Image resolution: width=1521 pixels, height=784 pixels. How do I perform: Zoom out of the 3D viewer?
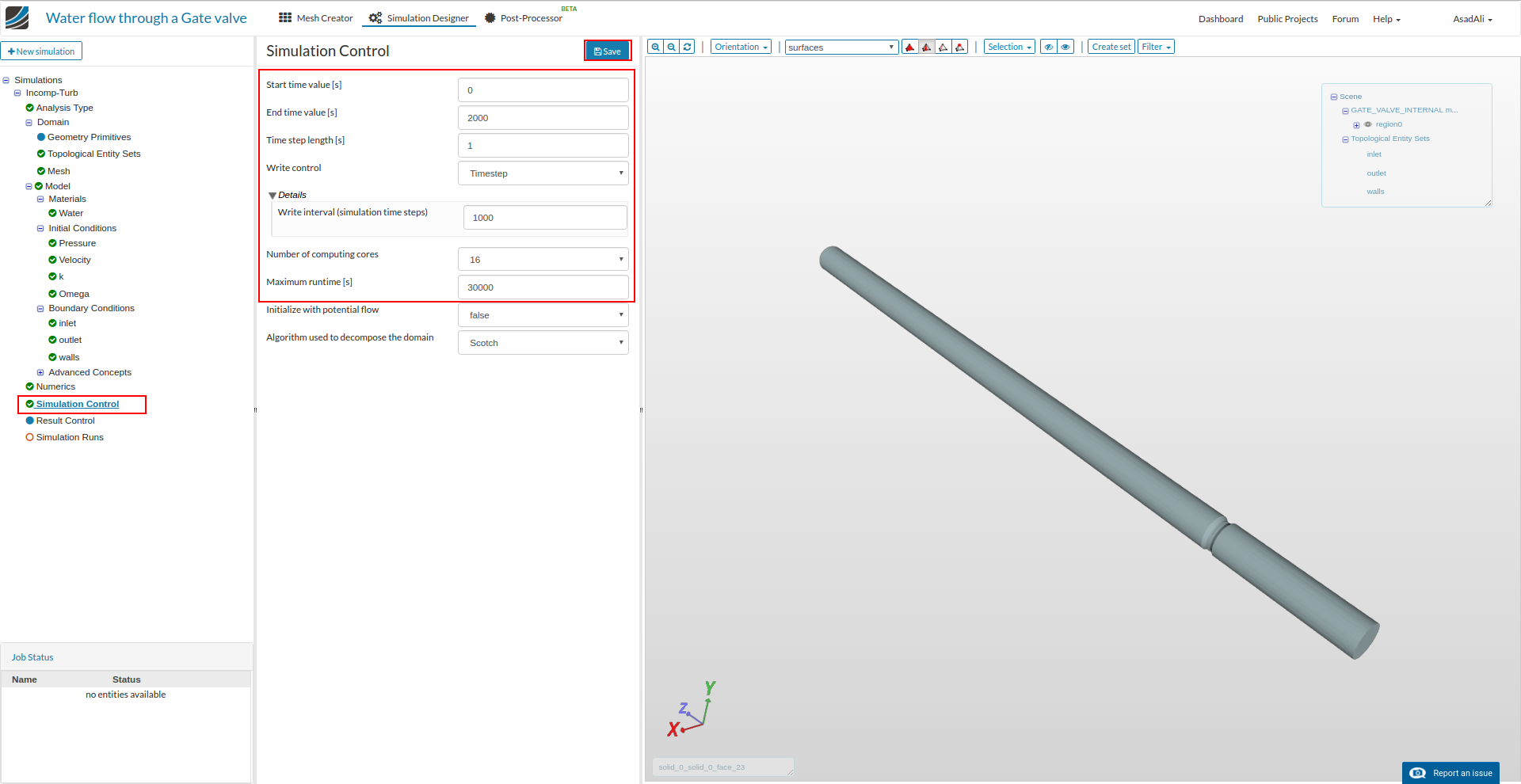672,47
